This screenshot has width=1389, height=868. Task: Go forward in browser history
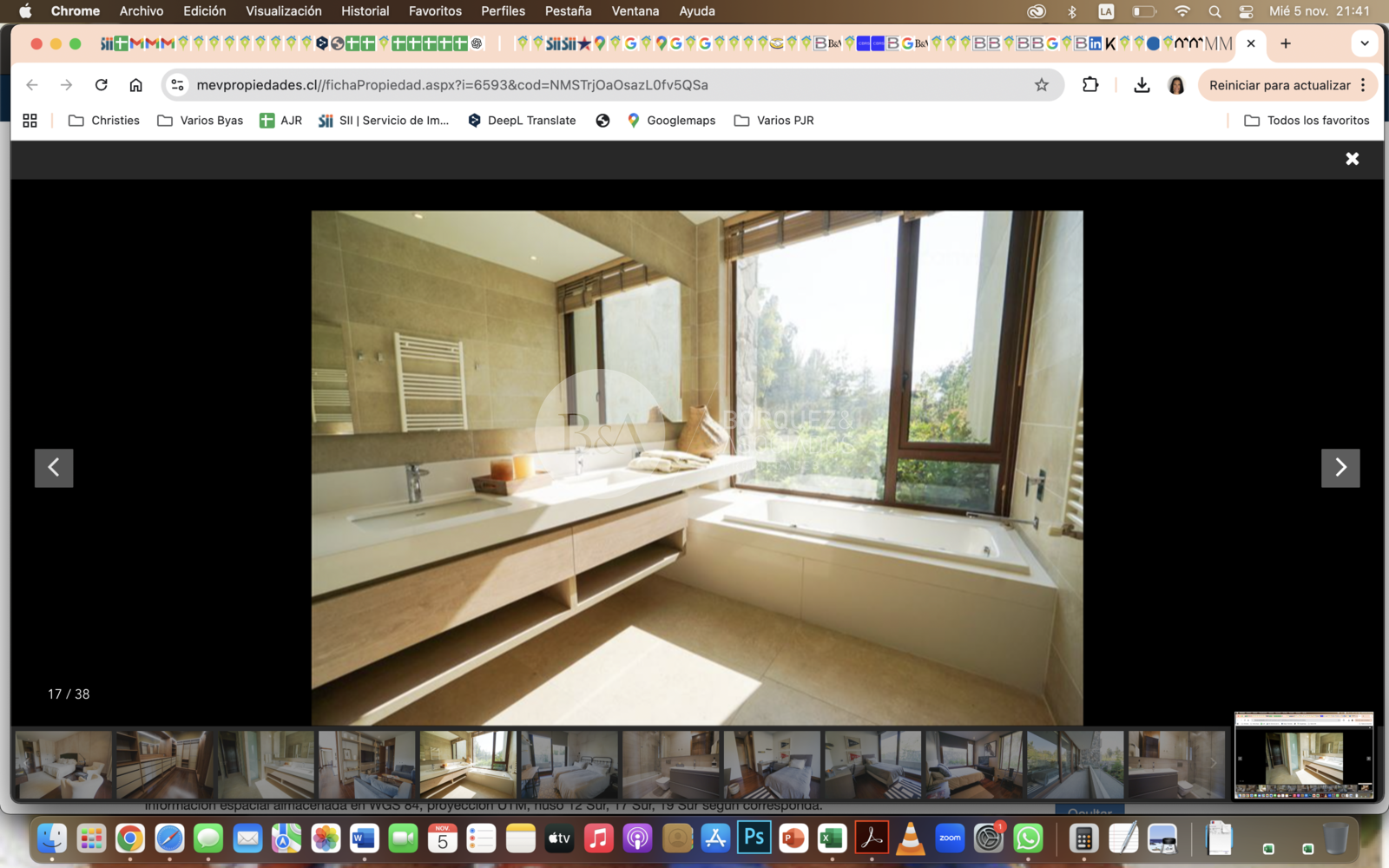click(67, 85)
